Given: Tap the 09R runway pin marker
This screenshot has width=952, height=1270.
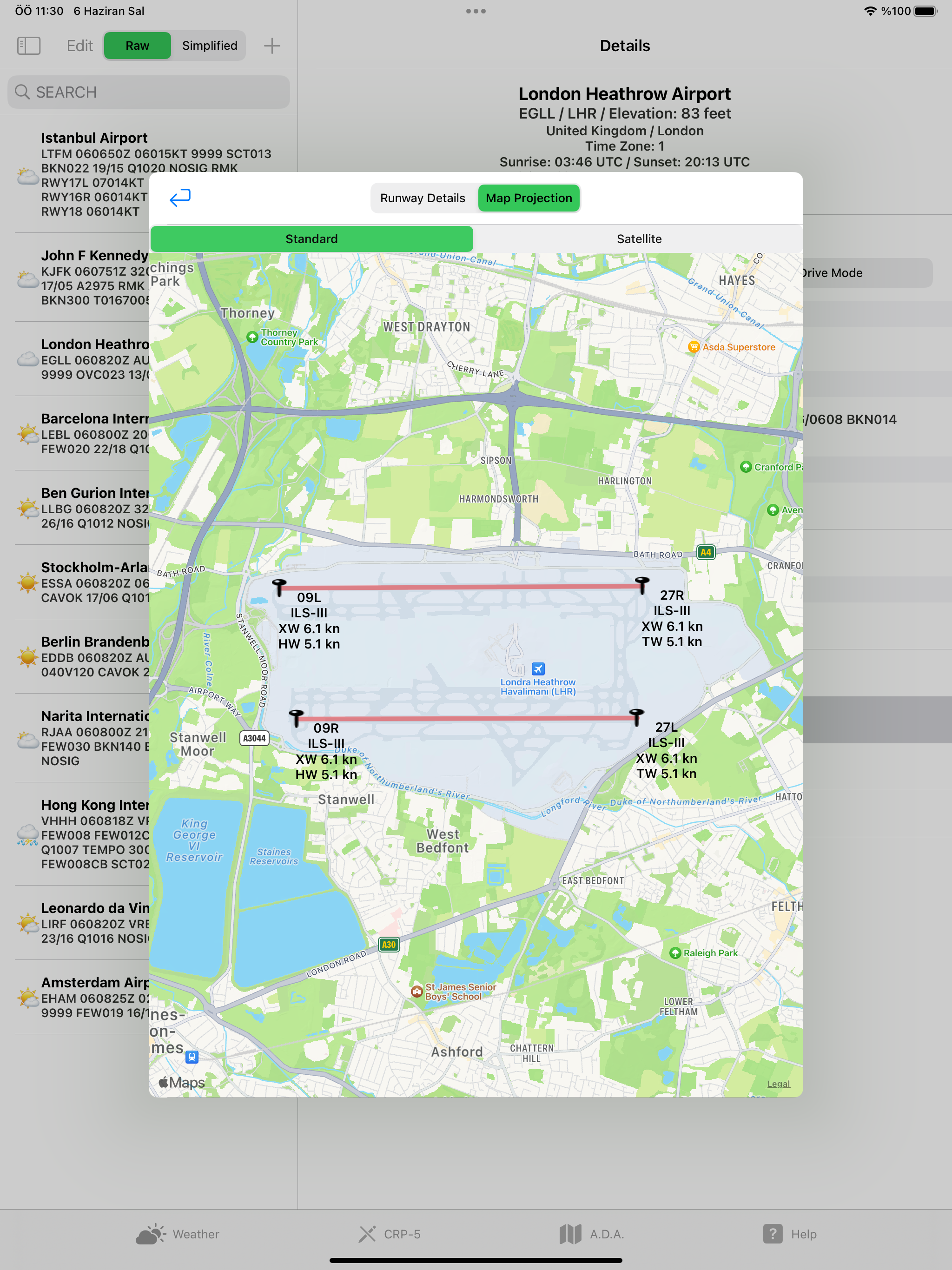Looking at the screenshot, I should click(296, 718).
